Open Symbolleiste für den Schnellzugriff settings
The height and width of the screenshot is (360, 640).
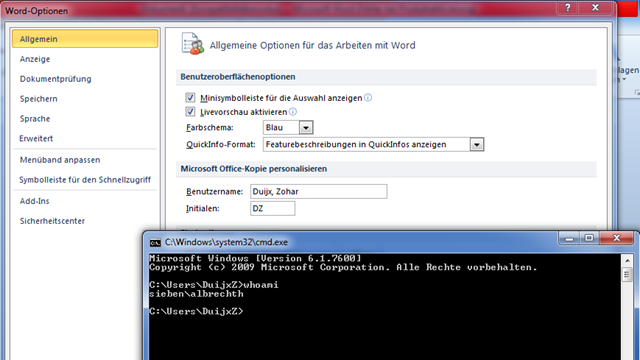pos(85,180)
